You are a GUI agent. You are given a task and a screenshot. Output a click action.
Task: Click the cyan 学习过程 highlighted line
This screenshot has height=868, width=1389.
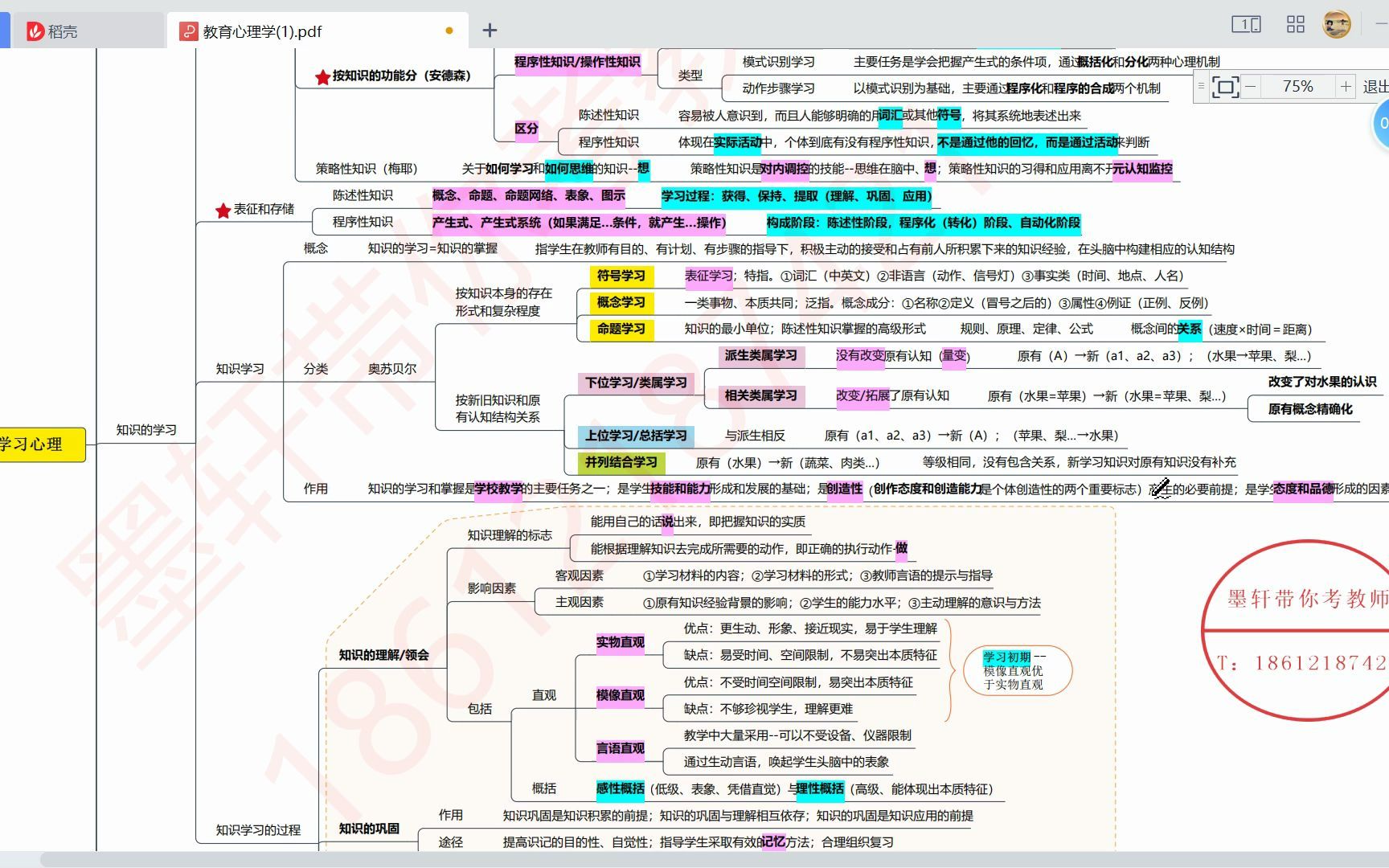[x=797, y=196]
